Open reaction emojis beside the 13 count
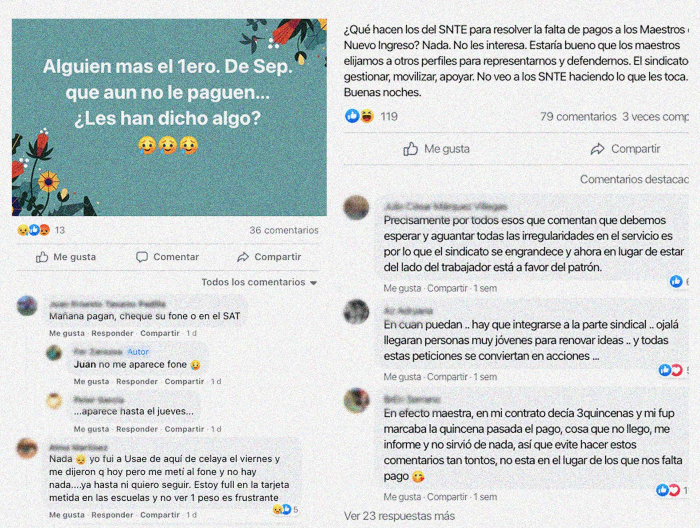700x528 pixels. 34,230
